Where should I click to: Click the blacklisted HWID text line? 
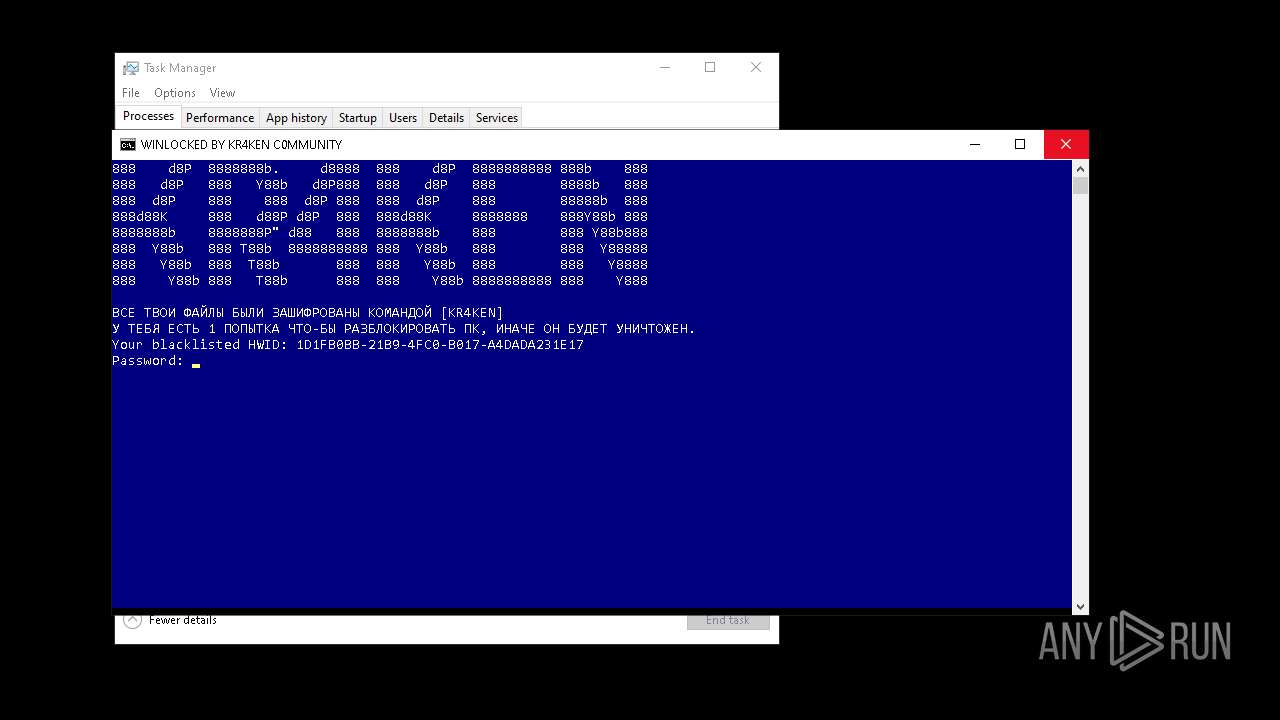348,345
